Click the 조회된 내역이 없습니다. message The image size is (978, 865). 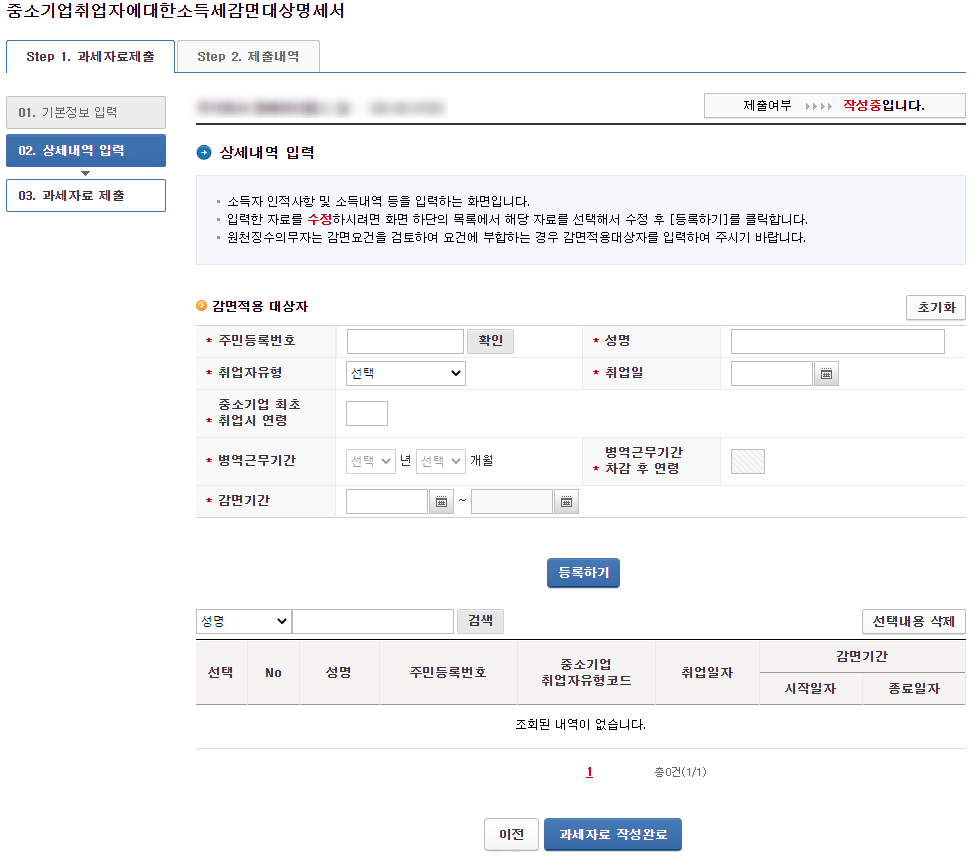pyautogui.click(x=581, y=725)
